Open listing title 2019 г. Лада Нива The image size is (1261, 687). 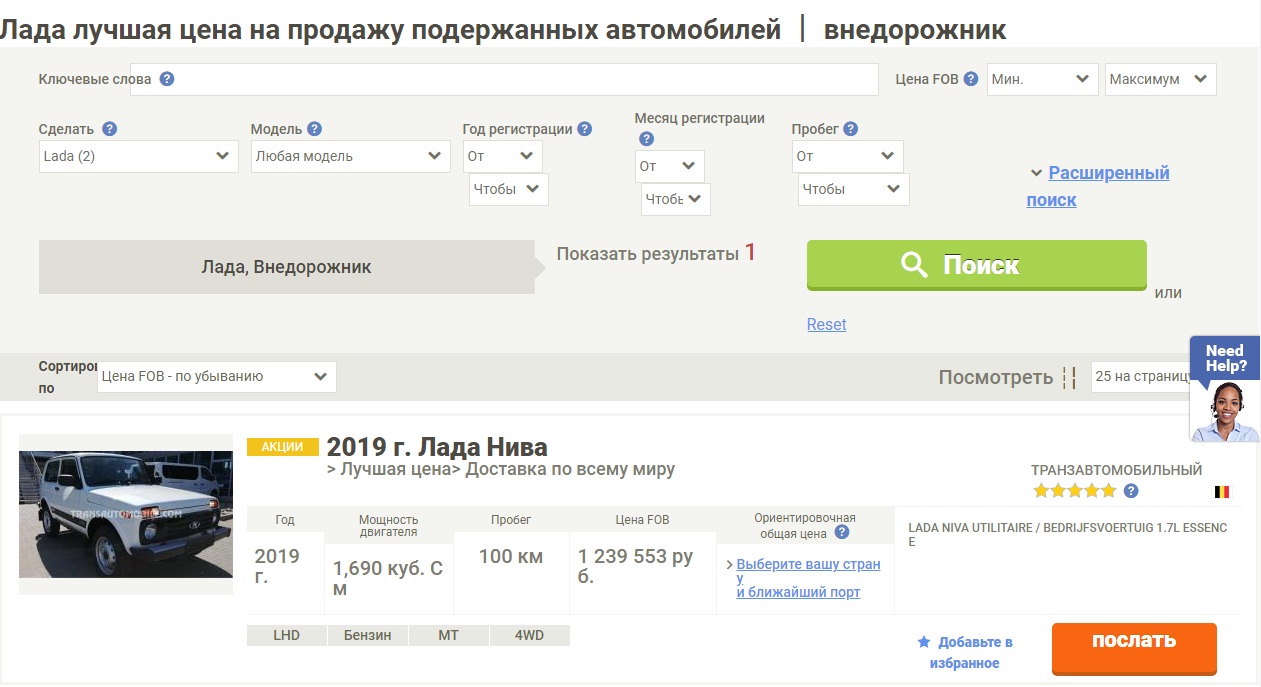pos(437,447)
